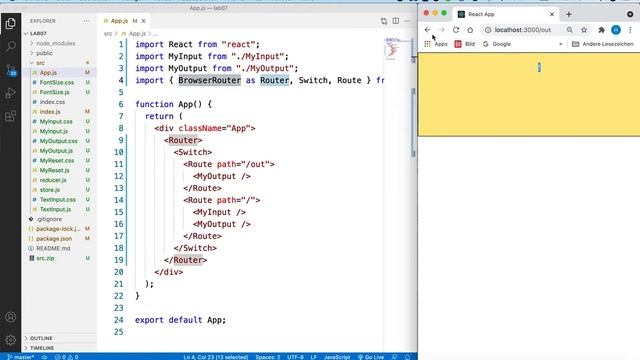This screenshot has height=360, width=640.
Task: Open the Apps bookmark shortcut
Action: tap(436, 44)
